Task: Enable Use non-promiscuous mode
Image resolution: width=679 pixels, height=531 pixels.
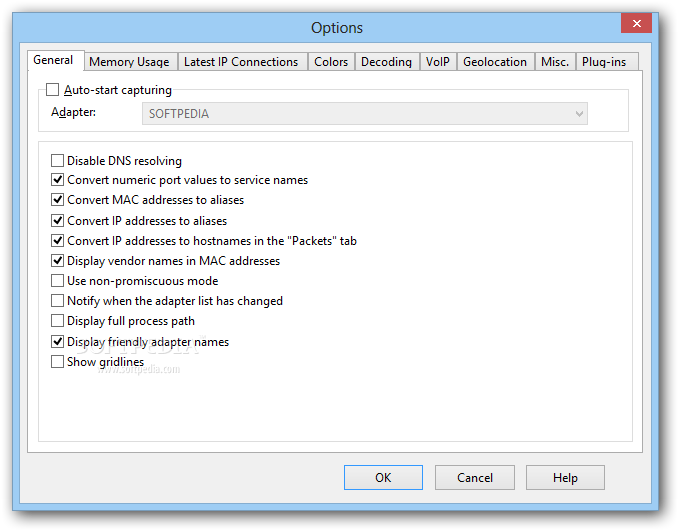Action: 57,281
